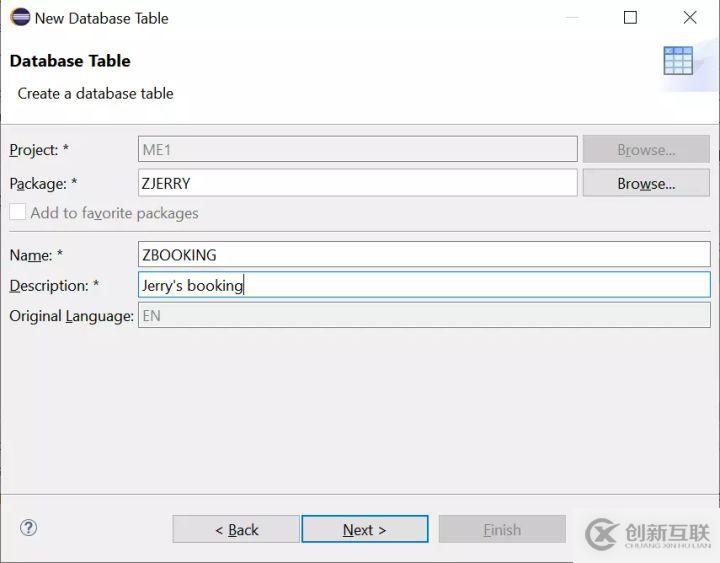This screenshot has height=563, width=720.
Task: Click the 'Database Table' heading text
Action: coord(70,61)
